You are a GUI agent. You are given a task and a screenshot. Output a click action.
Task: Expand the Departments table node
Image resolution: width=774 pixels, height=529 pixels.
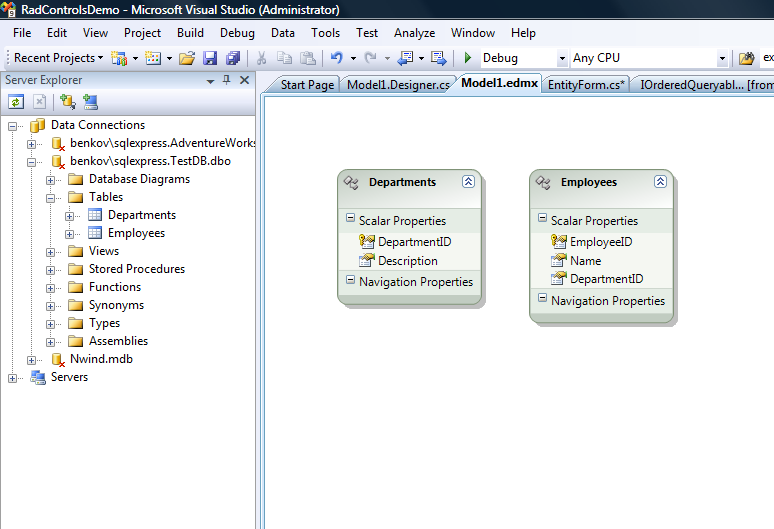(x=70, y=216)
